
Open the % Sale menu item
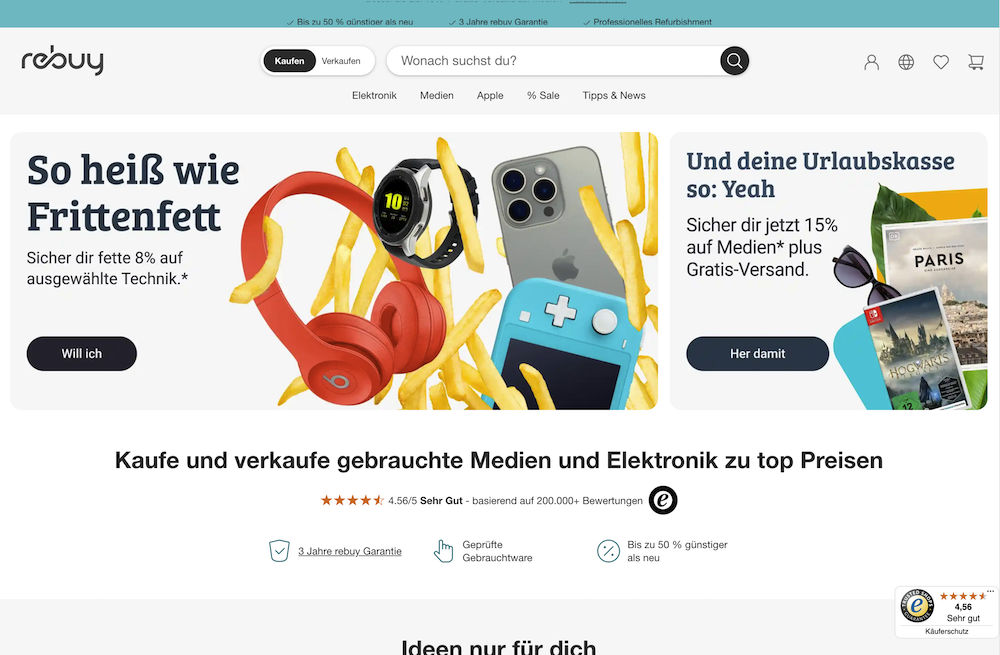[543, 96]
